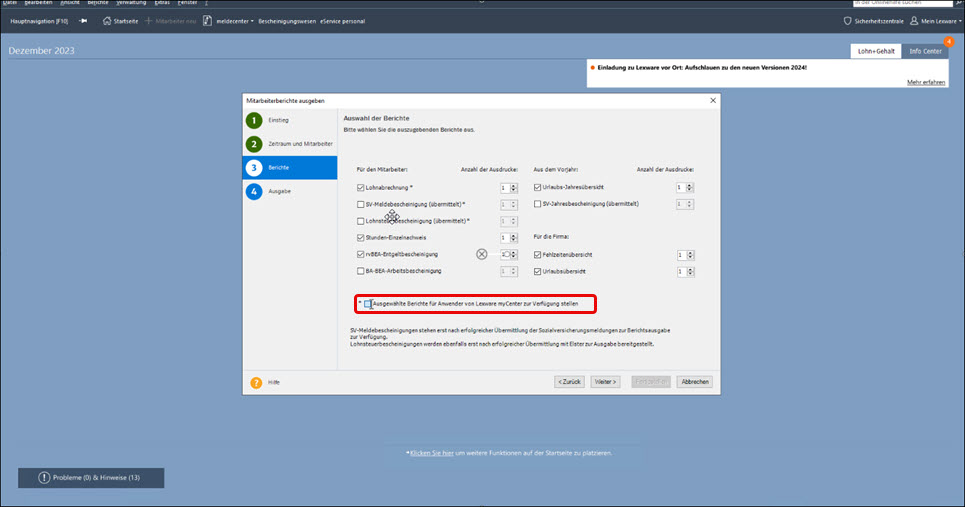Click the pin icon beside Hauptnavigation
The image size is (965, 507).
click(x=83, y=20)
